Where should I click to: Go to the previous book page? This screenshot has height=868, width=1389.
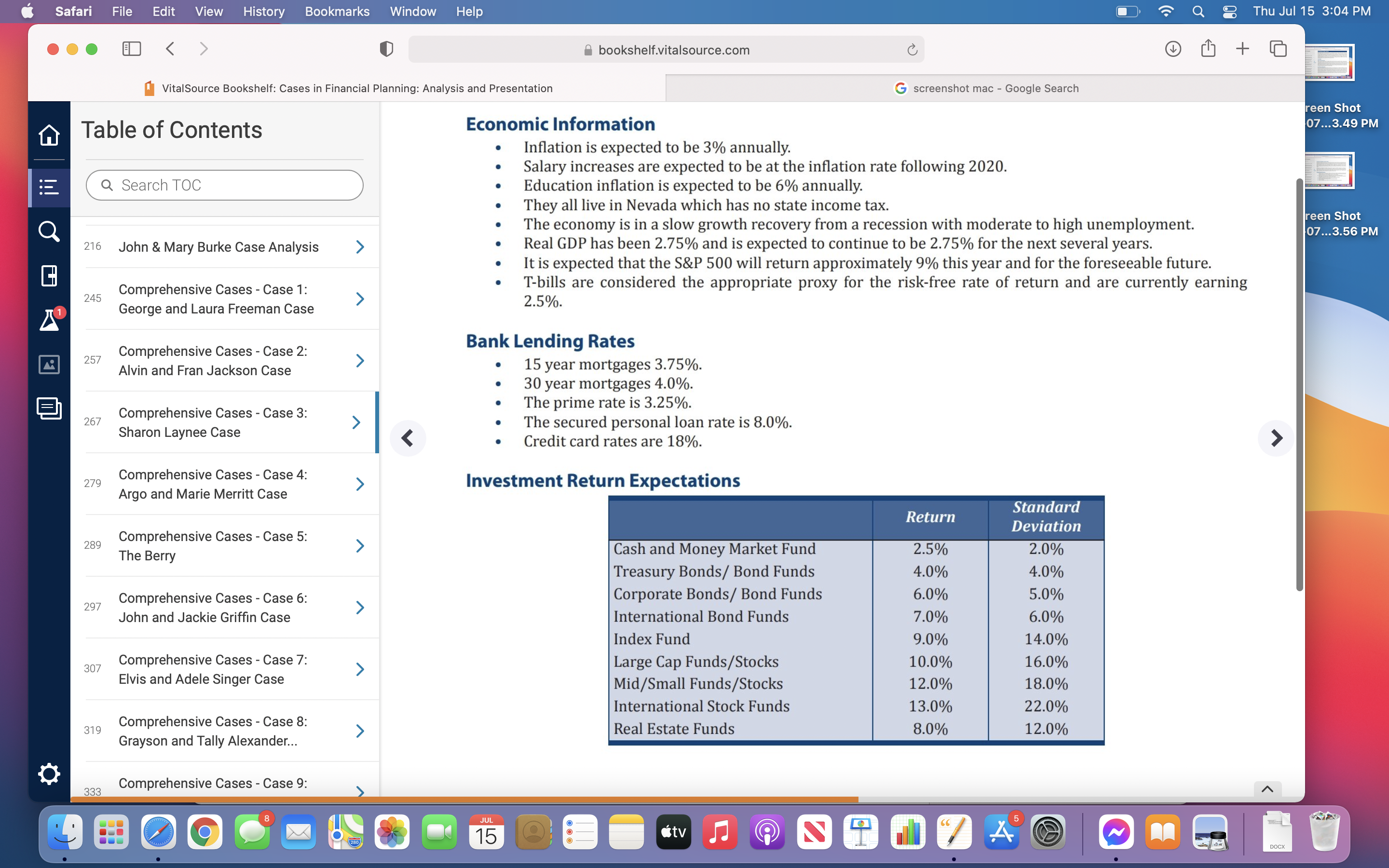pos(408,438)
